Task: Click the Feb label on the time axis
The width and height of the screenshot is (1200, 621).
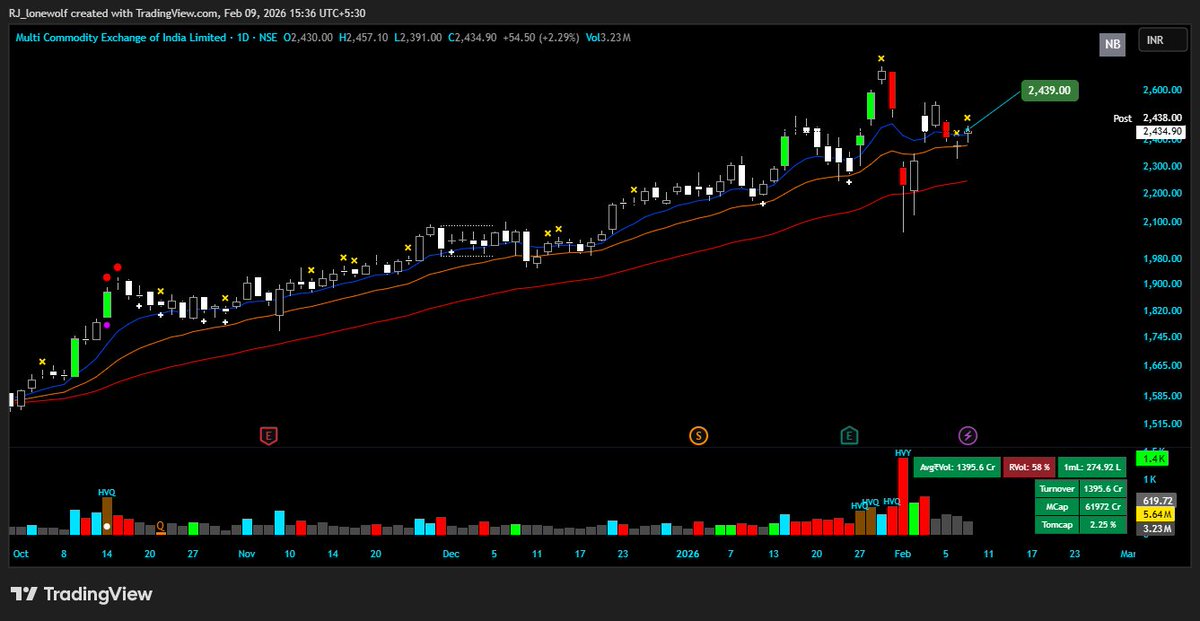Action: click(903, 553)
